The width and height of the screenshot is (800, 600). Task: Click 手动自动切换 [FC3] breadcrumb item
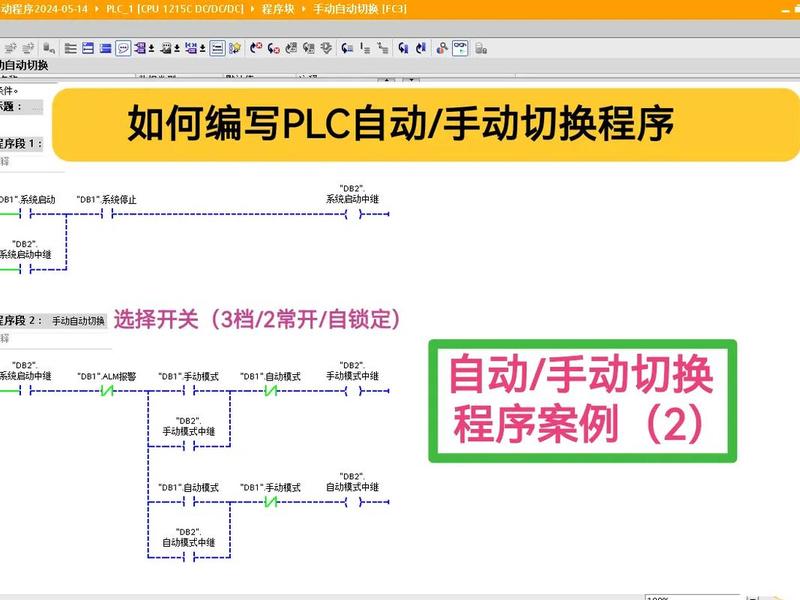pos(360,9)
